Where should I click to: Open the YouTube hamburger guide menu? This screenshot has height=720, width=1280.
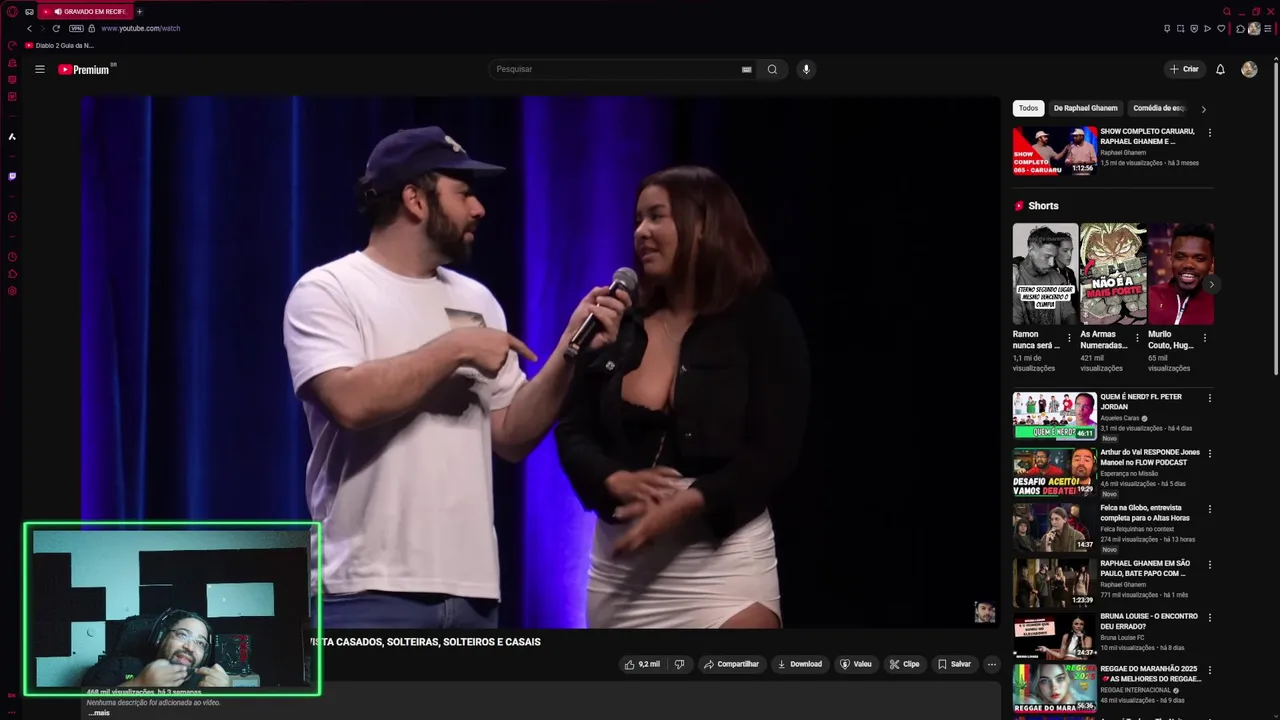coord(40,69)
